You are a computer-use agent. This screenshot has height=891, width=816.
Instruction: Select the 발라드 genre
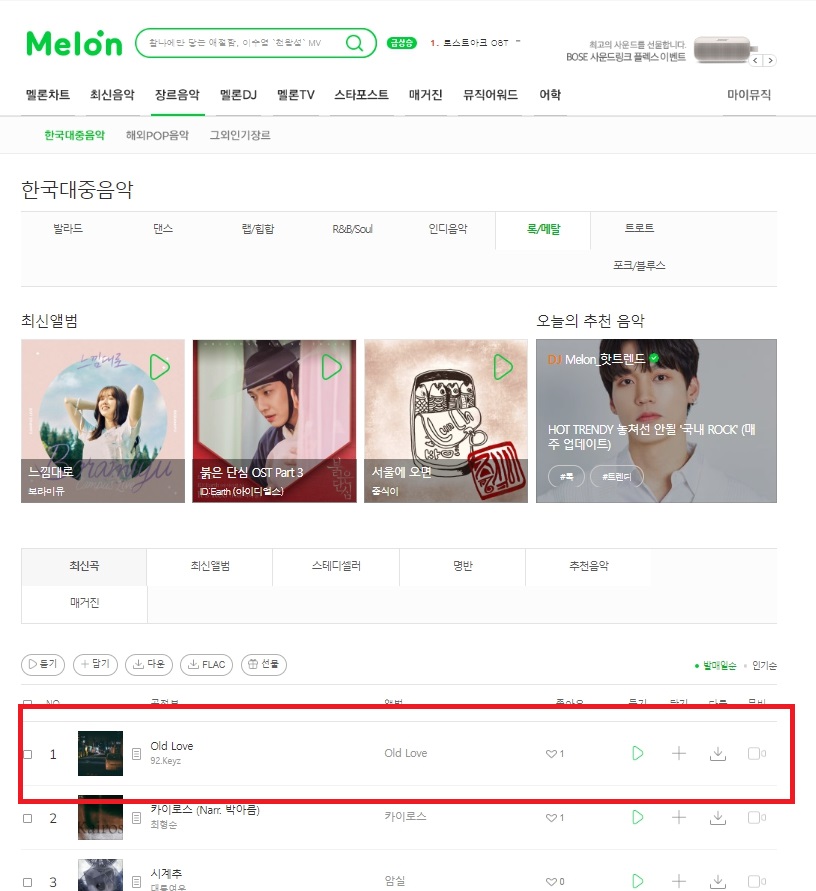[x=68, y=228]
